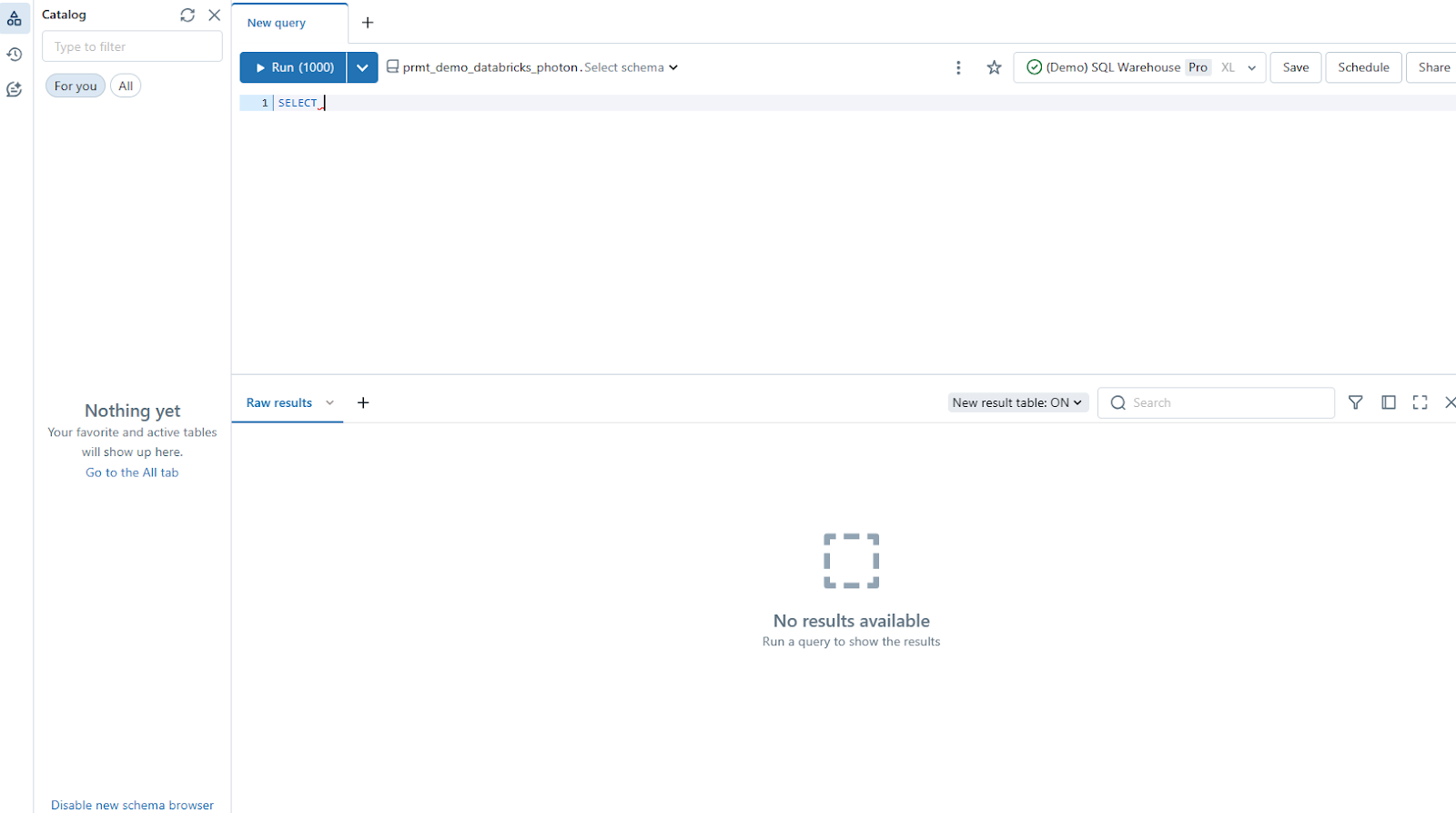Click the Type to filter field
The height and width of the screenshot is (813, 1456).
(x=132, y=46)
